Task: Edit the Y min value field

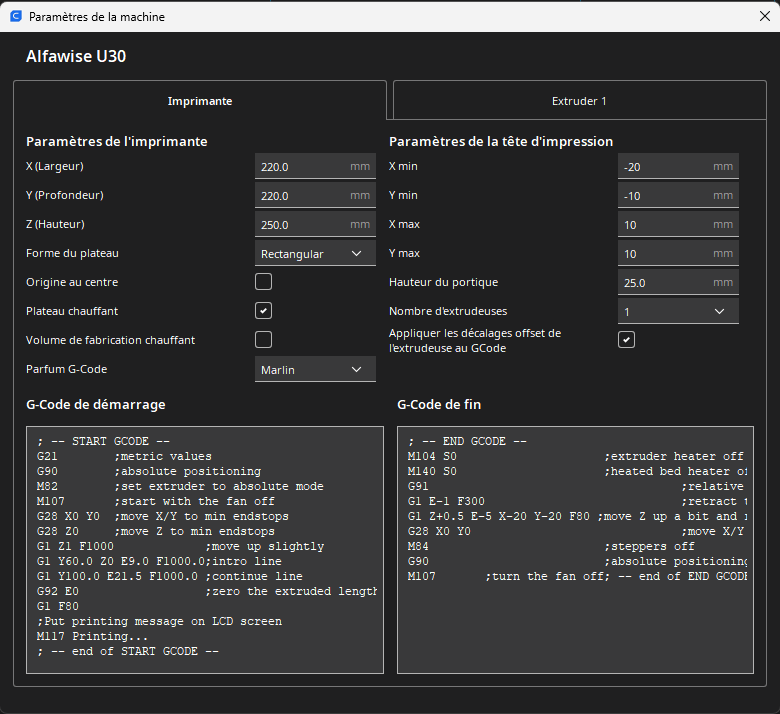Action: point(678,195)
